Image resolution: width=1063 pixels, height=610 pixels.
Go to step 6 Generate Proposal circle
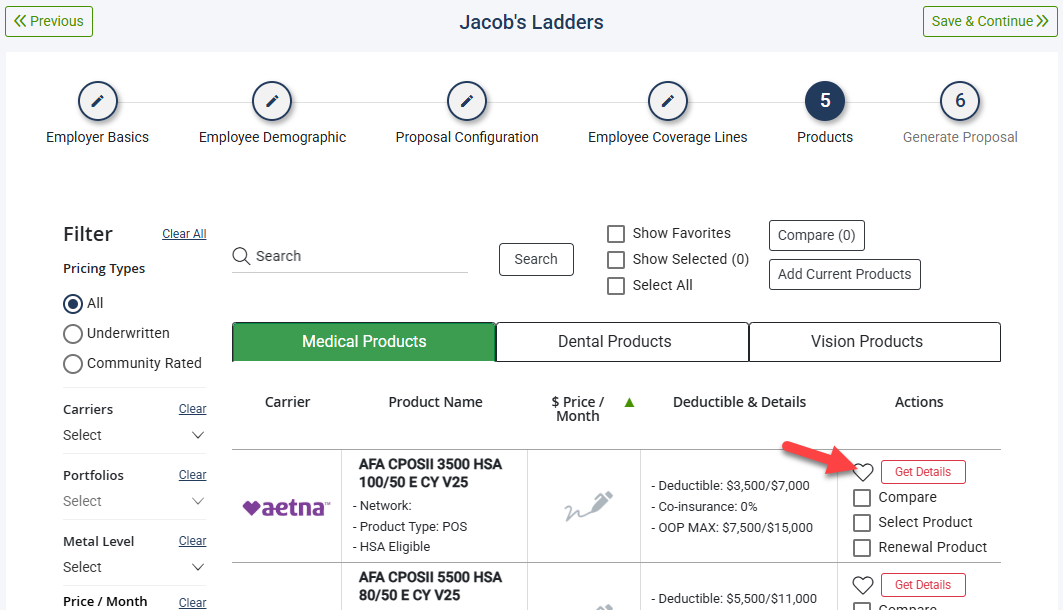[960, 101]
